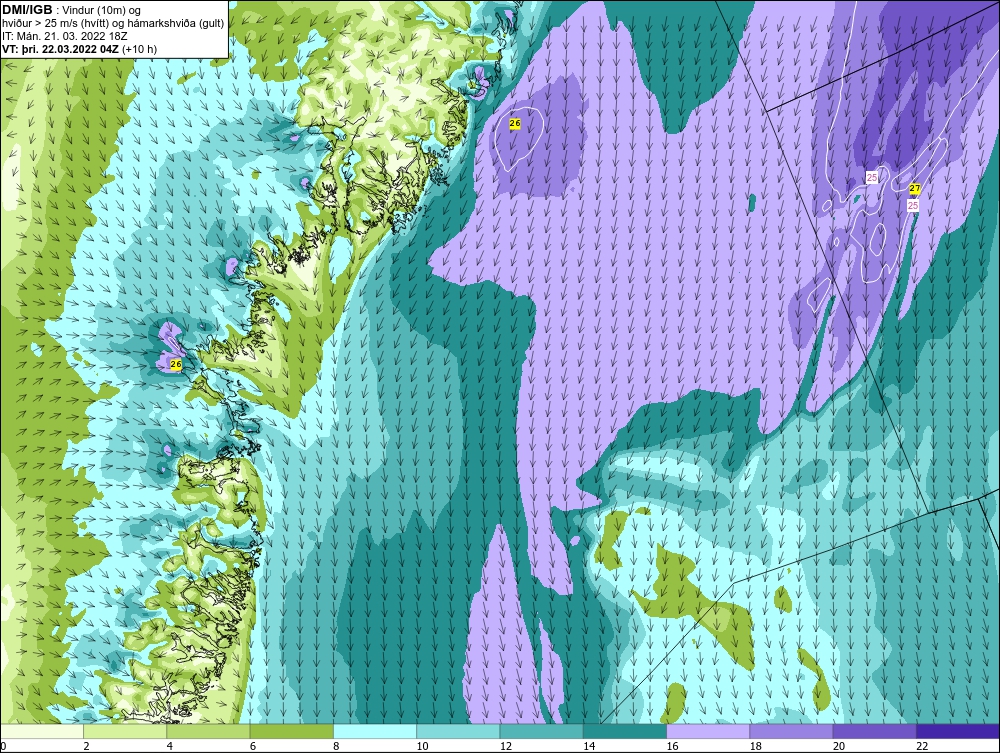This screenshot has width=1000, height=753.
Task: Click the 2–4 m/s light green swatch
Action: coord(125,731)
